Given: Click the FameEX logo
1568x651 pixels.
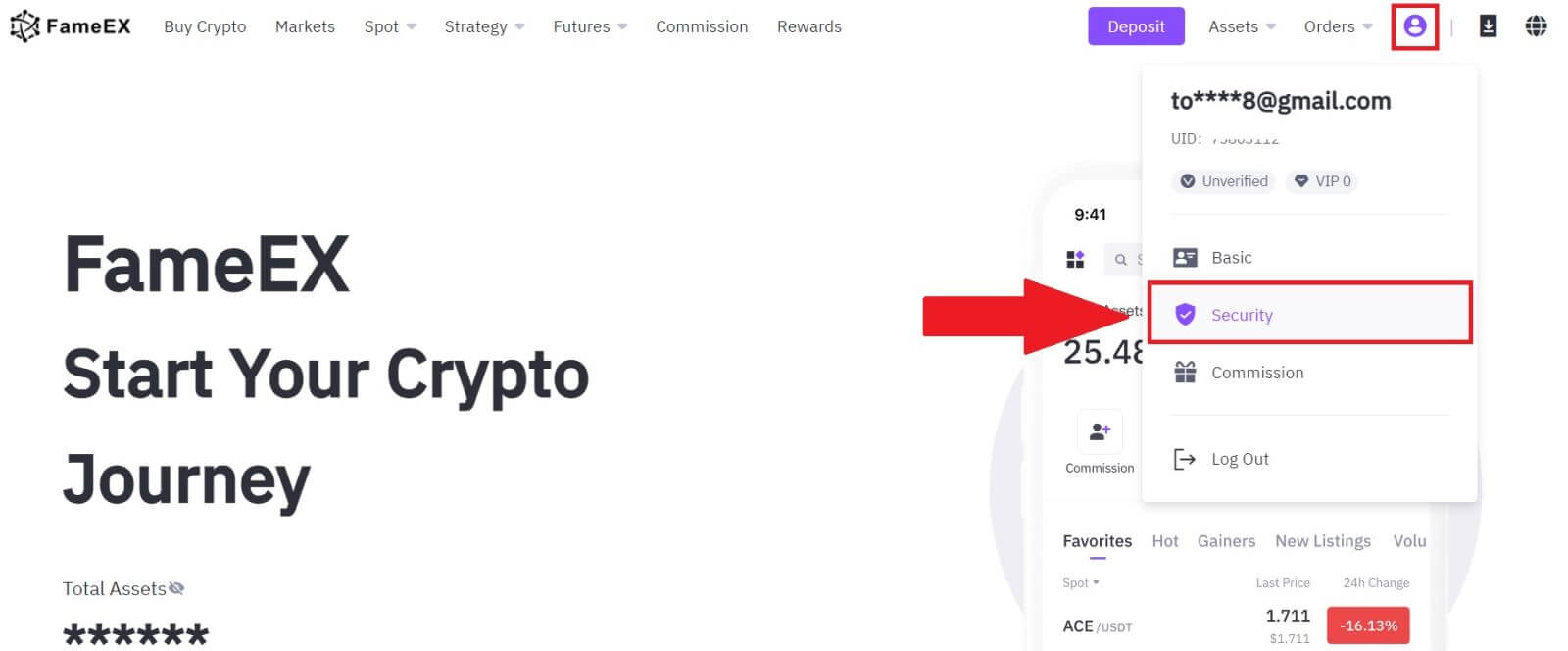Looking at the screenshot, I should point(69,25).
